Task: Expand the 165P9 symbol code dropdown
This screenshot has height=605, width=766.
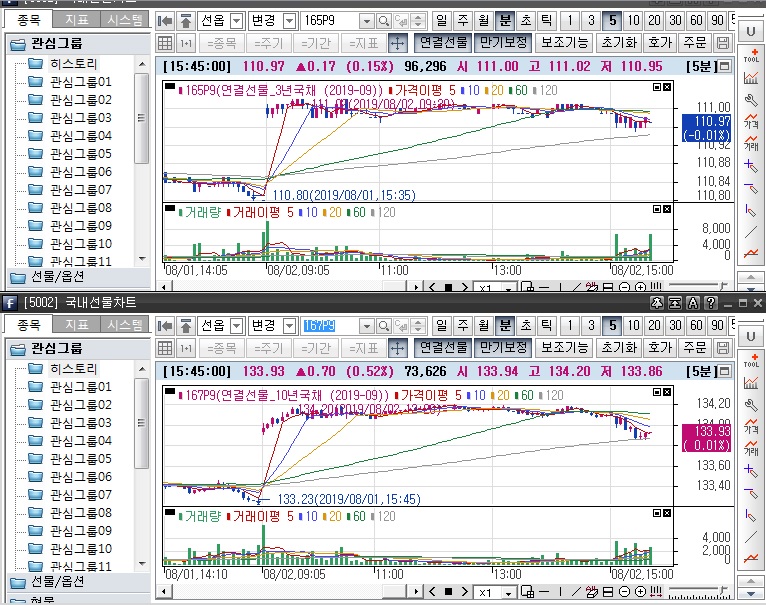Action: click(367, 21)
